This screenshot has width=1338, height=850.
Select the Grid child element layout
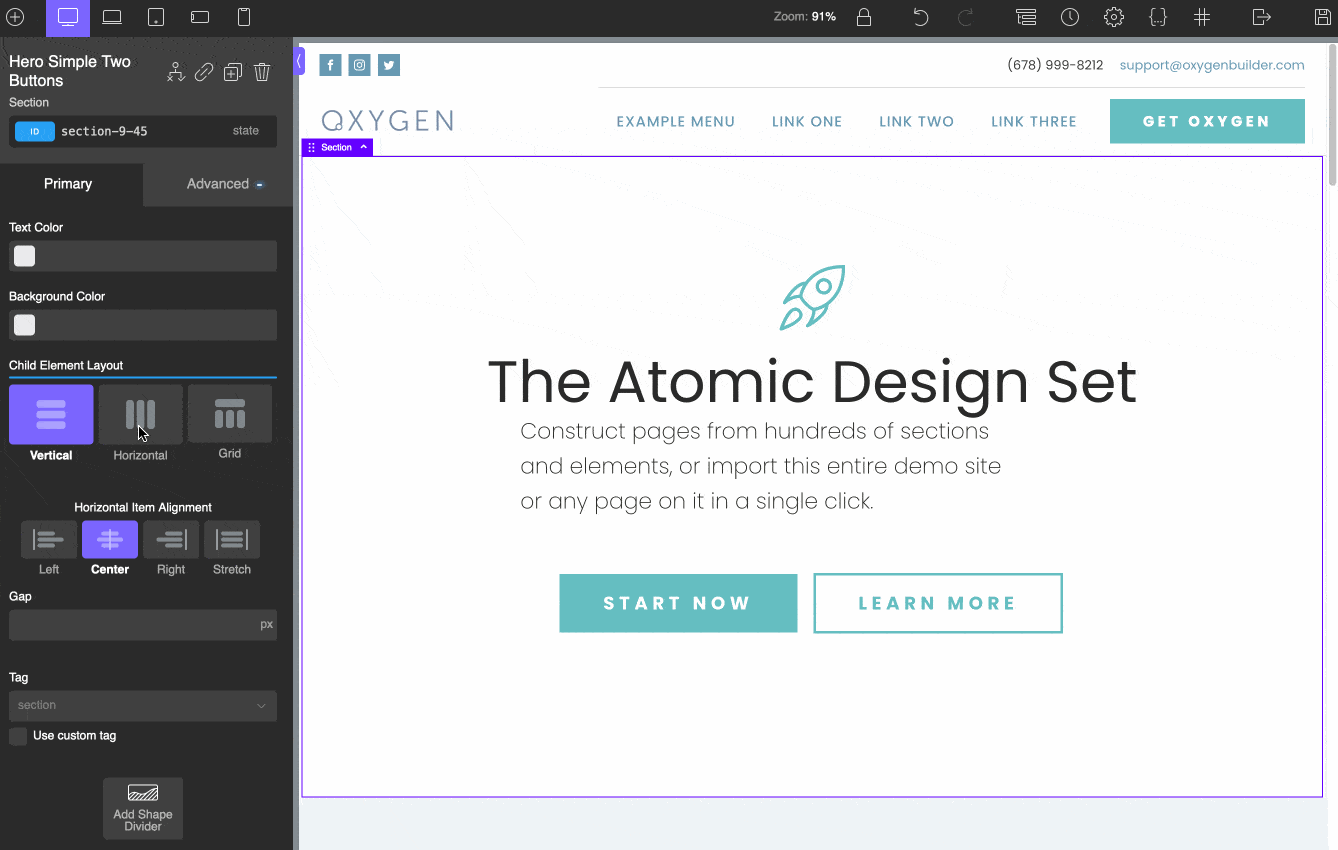pyautogui.click(x=229, y=413)
